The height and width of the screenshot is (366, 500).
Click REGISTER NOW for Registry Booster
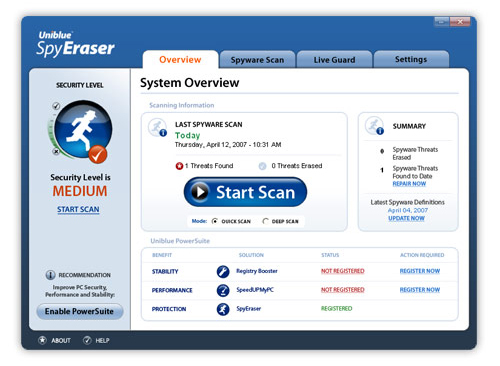[420, 271]
